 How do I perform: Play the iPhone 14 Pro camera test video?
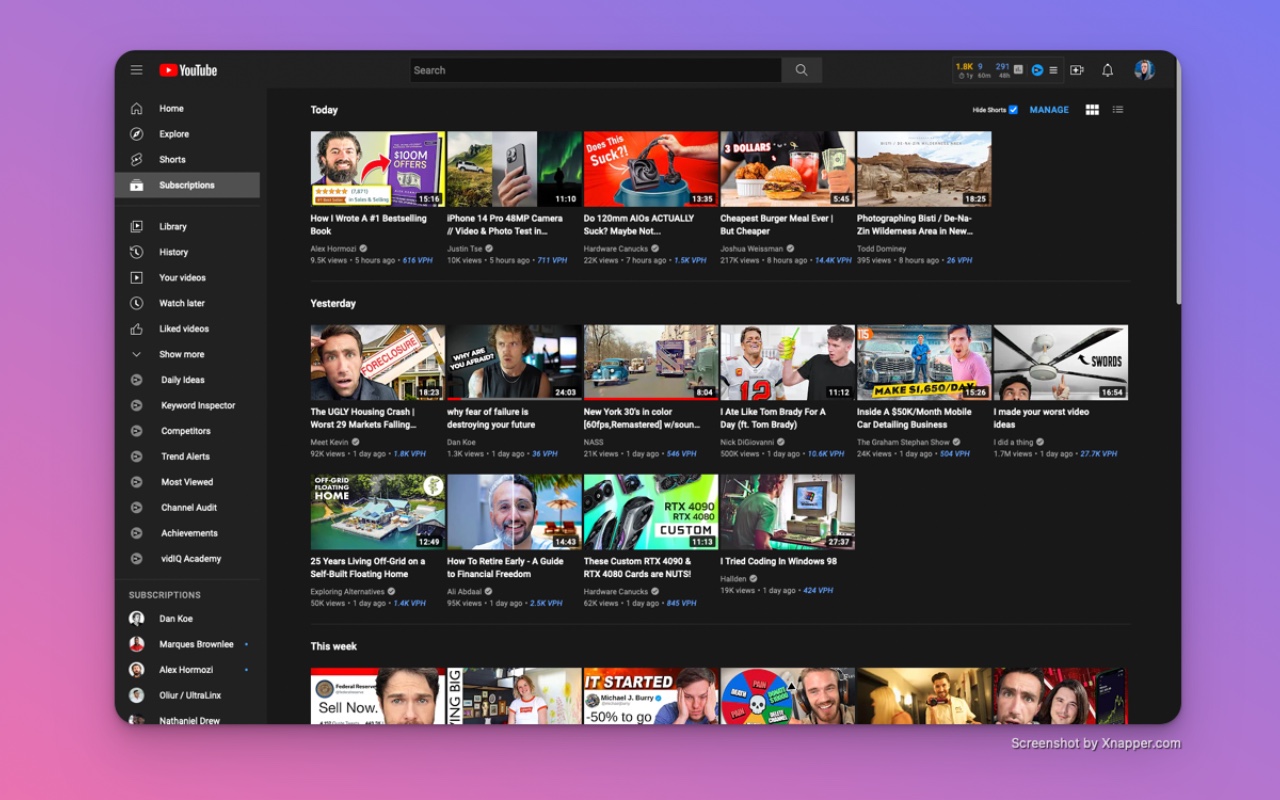[513, 168]
